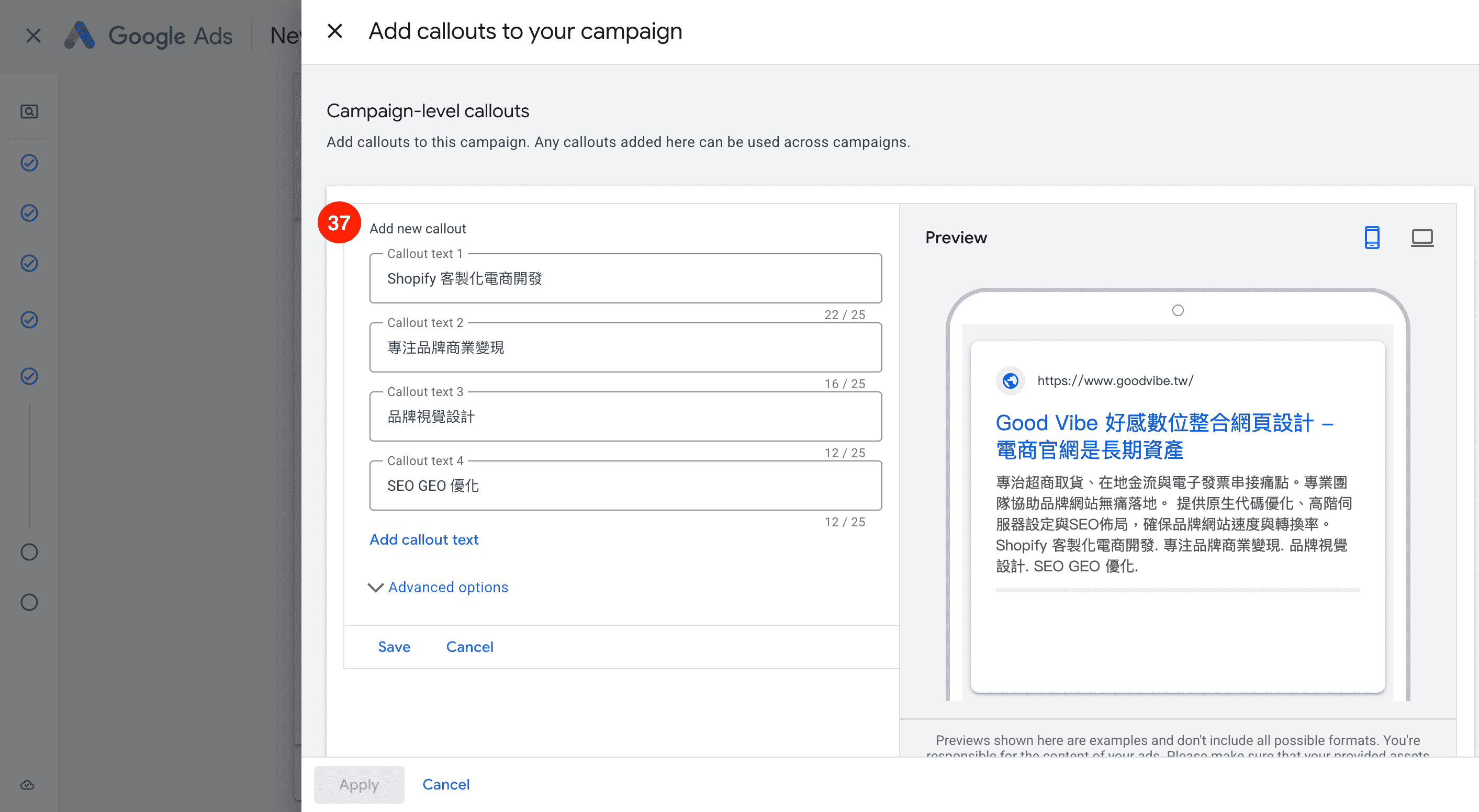This screenshot has height=812, width=1479.
Task: Go to the first pending step circle
Action: point(29,552)
